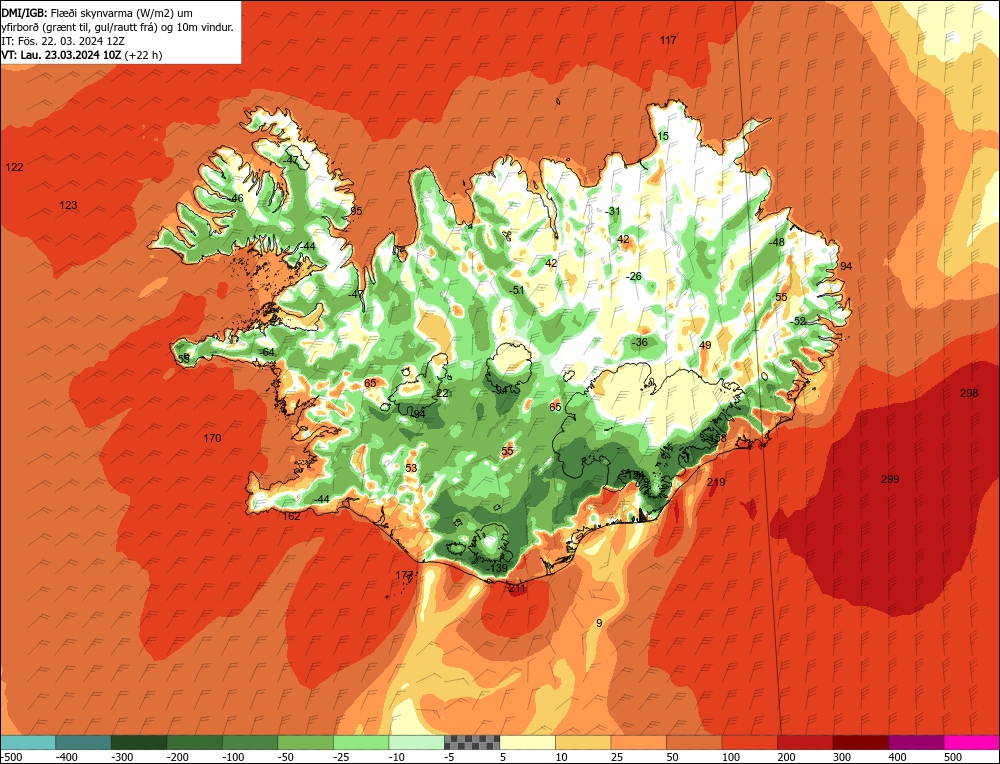Select the 299 value in the dark red area
This screenshot has height=764, width=1000.
[890, 480]
